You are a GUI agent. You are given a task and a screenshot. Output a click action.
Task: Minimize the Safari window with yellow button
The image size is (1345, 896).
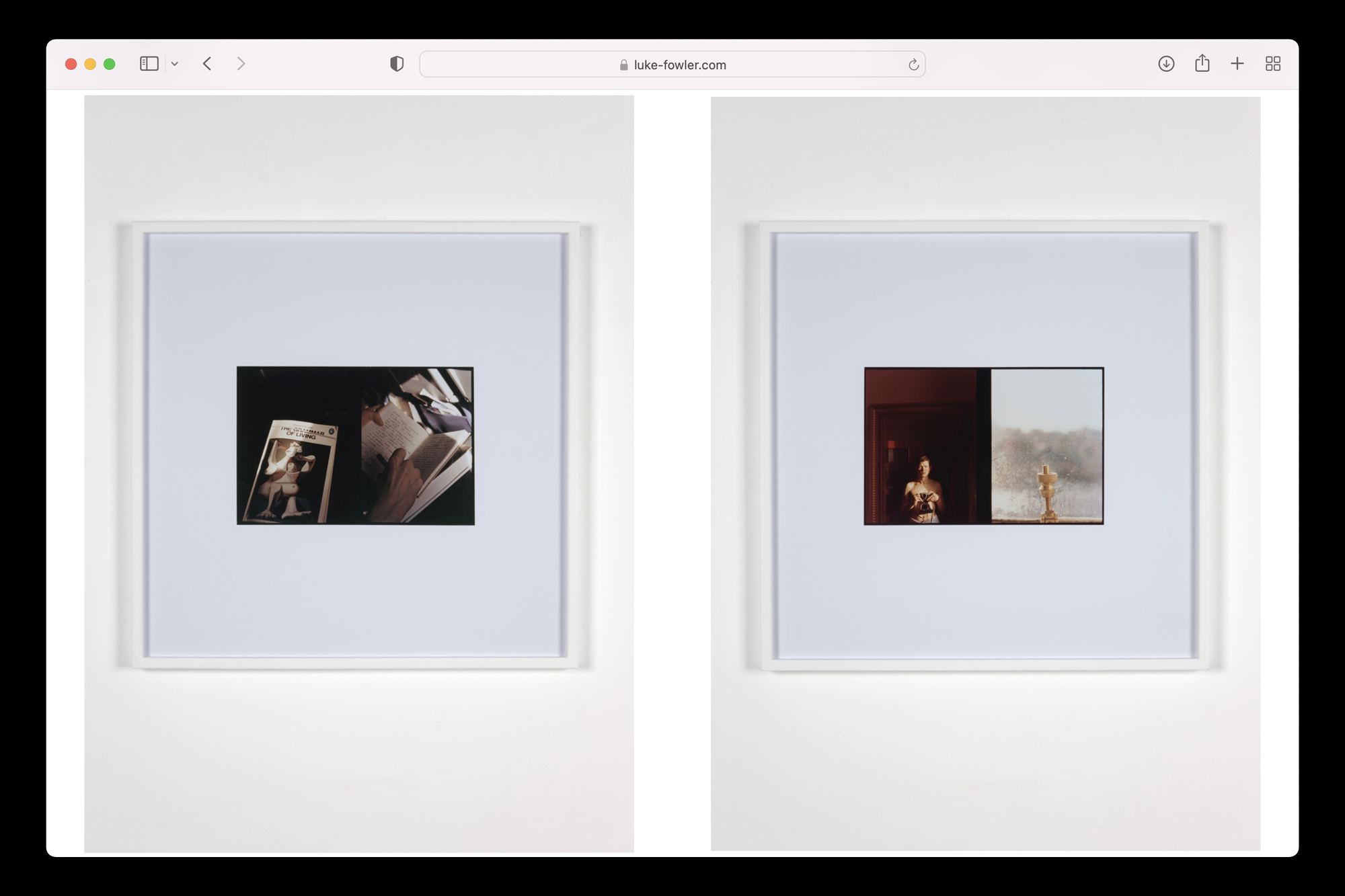tap(90, 64)
